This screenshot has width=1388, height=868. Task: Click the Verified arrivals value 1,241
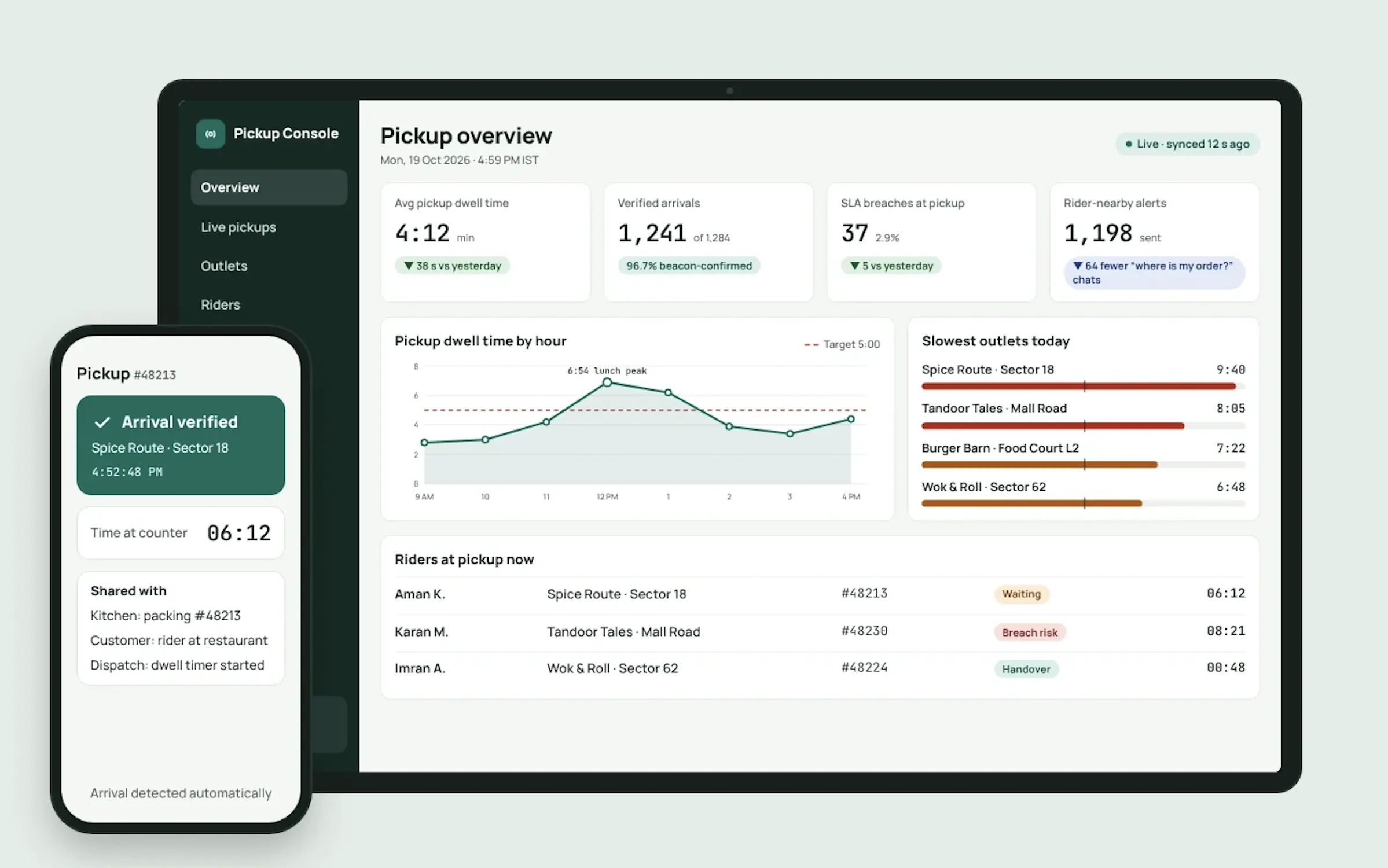652,233
